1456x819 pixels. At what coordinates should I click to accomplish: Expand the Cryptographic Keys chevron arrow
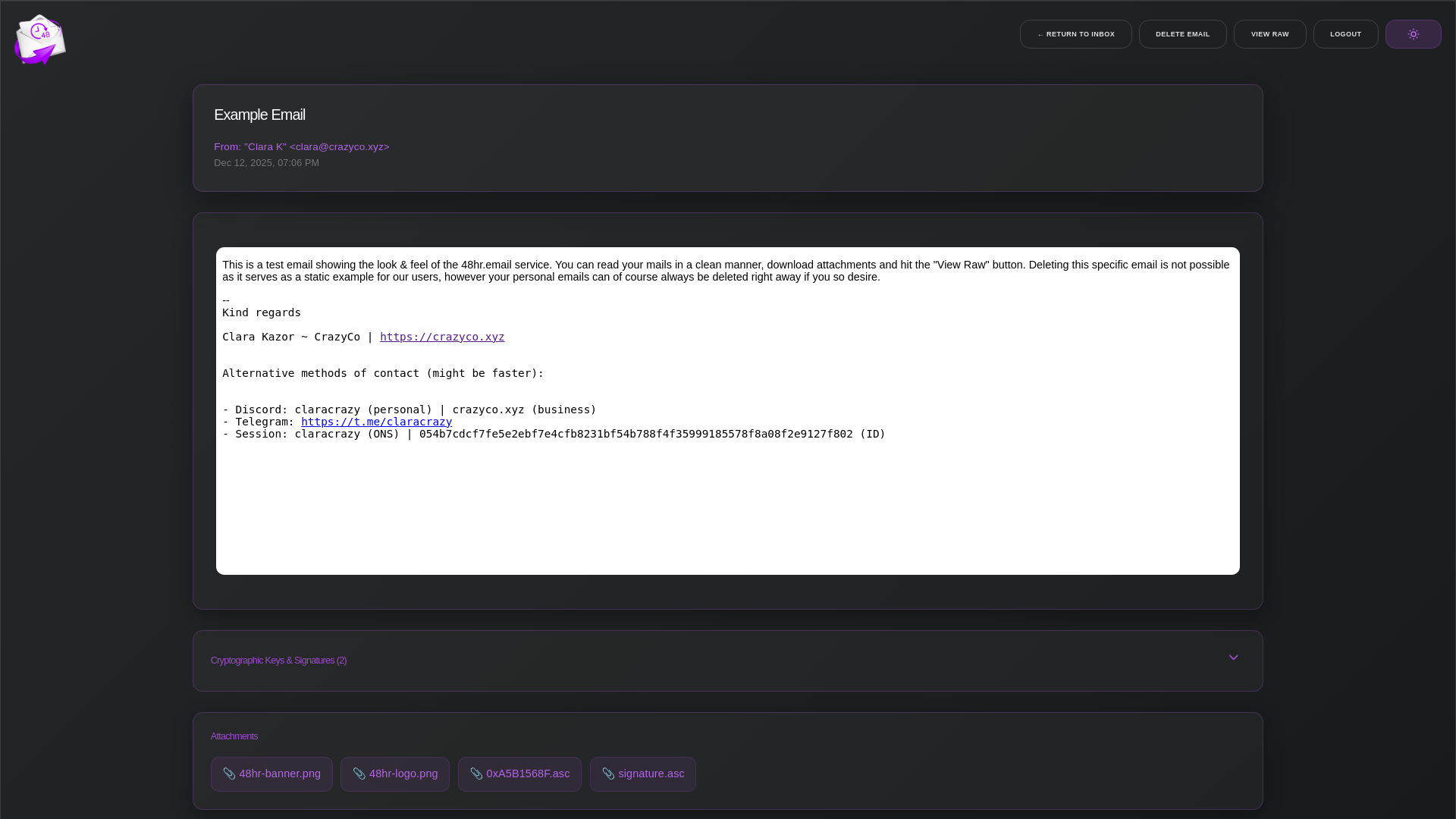[1233, 657]
